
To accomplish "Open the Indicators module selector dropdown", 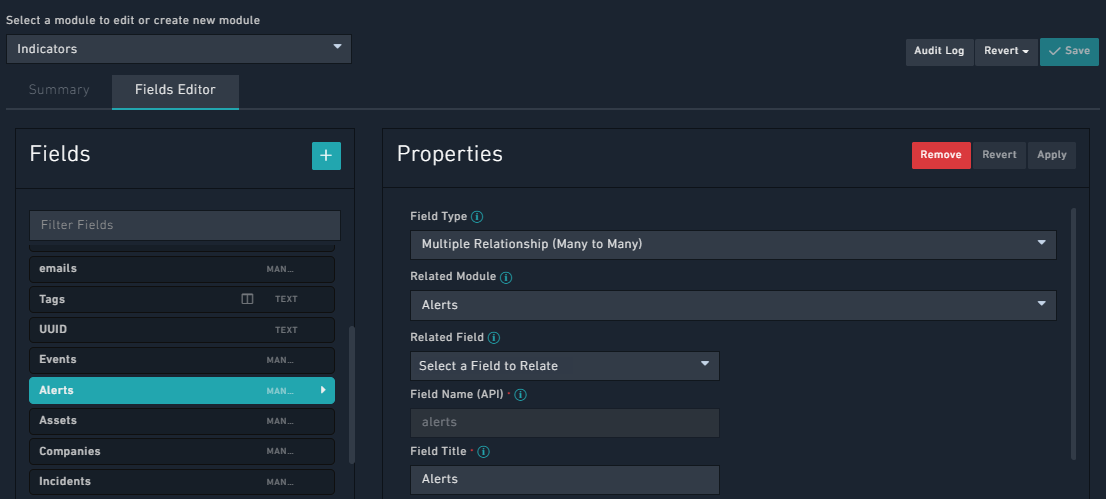I will (x=178, y=49).
